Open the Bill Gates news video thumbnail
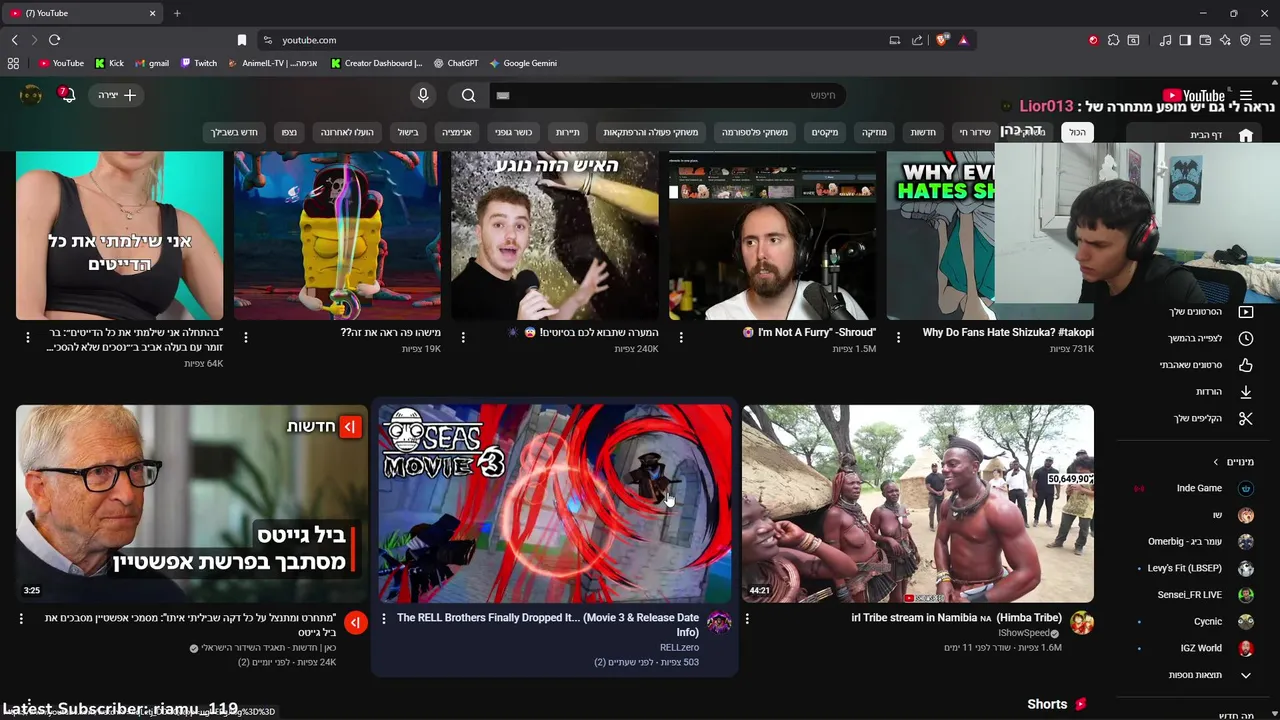This screenshot has width=1280, height=720. pos(192,503)
